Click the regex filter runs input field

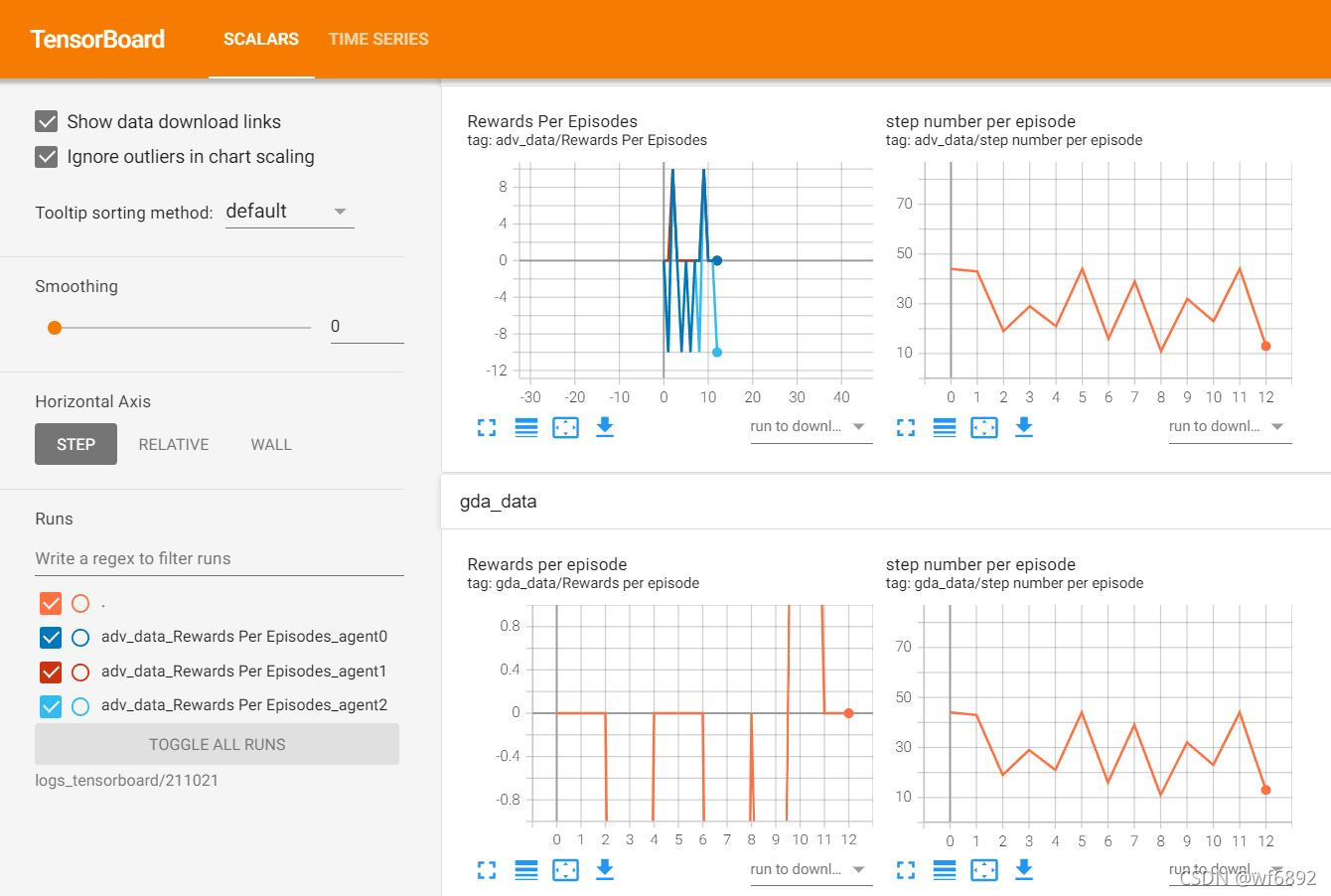pyautogui.click(x=219, y=559)
